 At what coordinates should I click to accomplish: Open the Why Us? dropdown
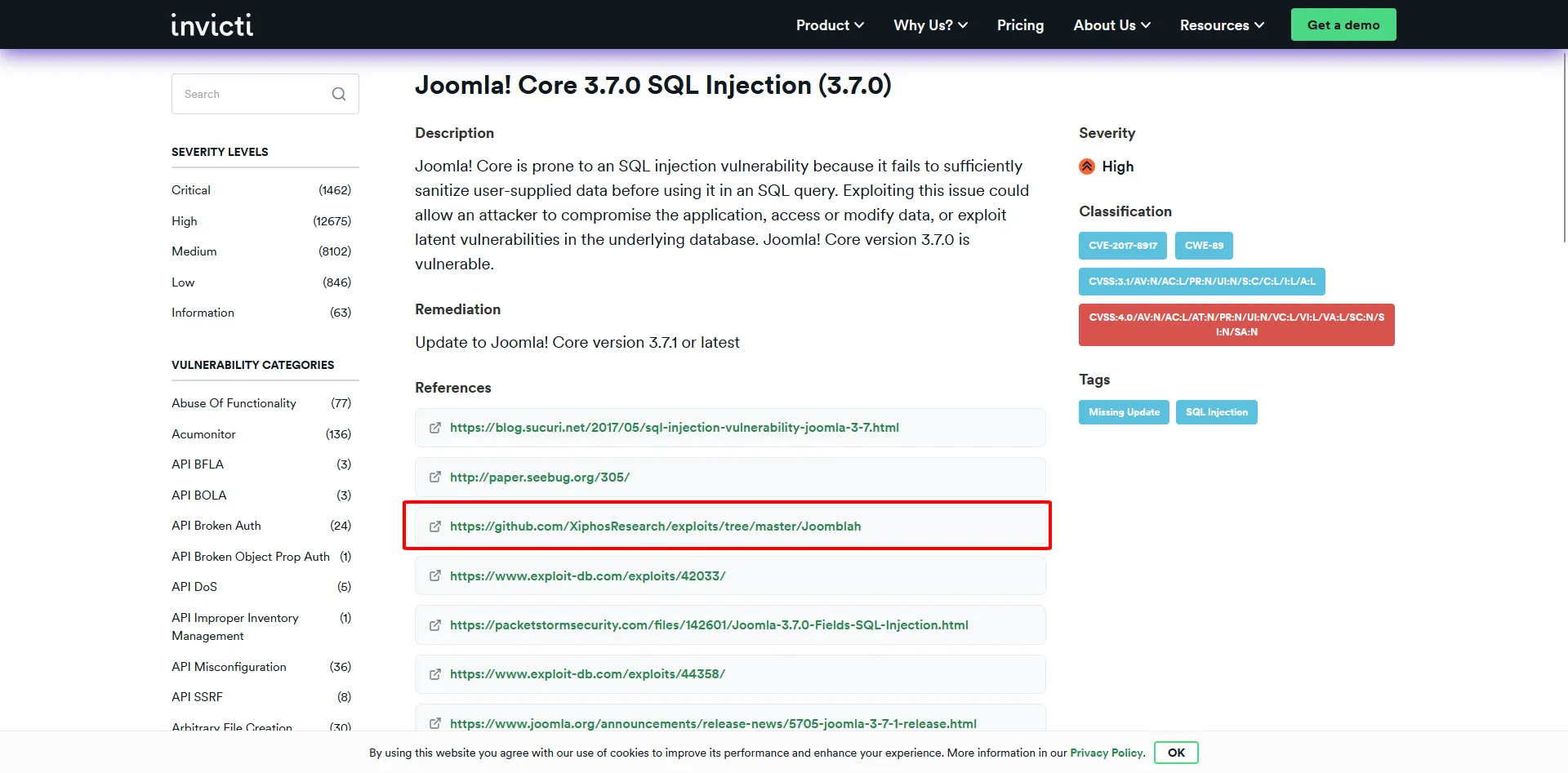[x=930, y=25]
